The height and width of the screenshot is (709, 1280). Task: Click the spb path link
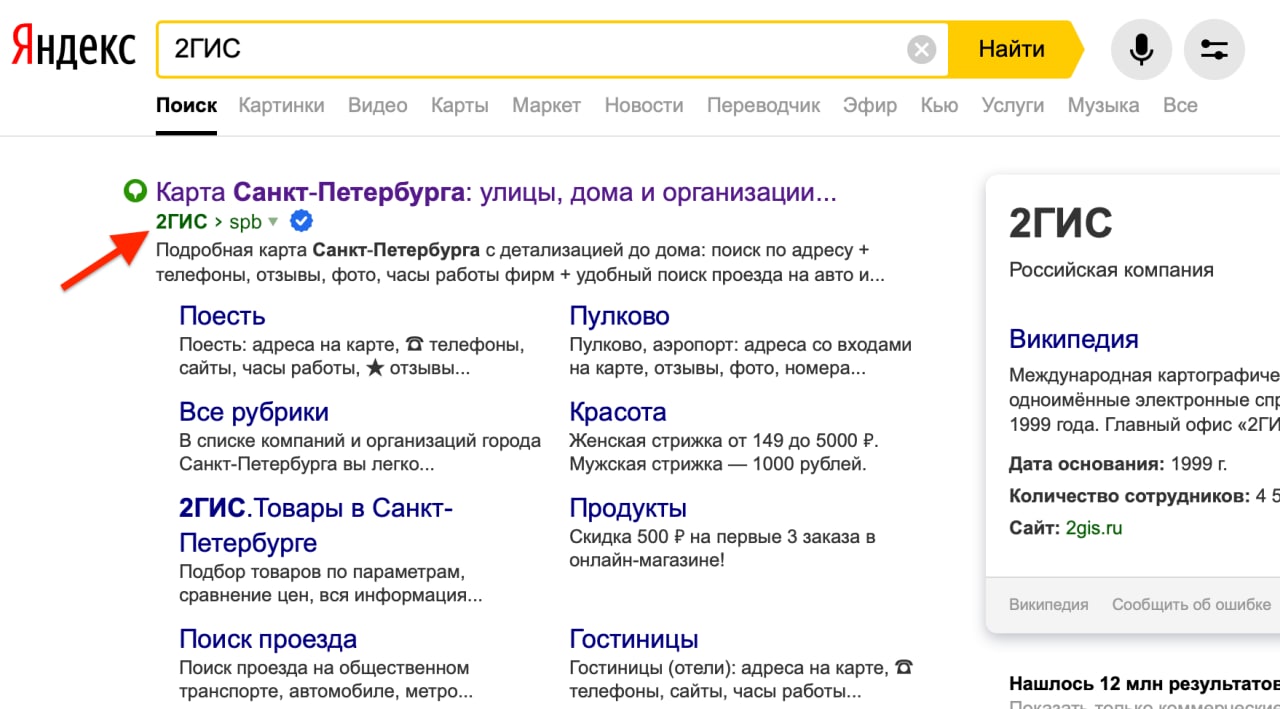245,222
